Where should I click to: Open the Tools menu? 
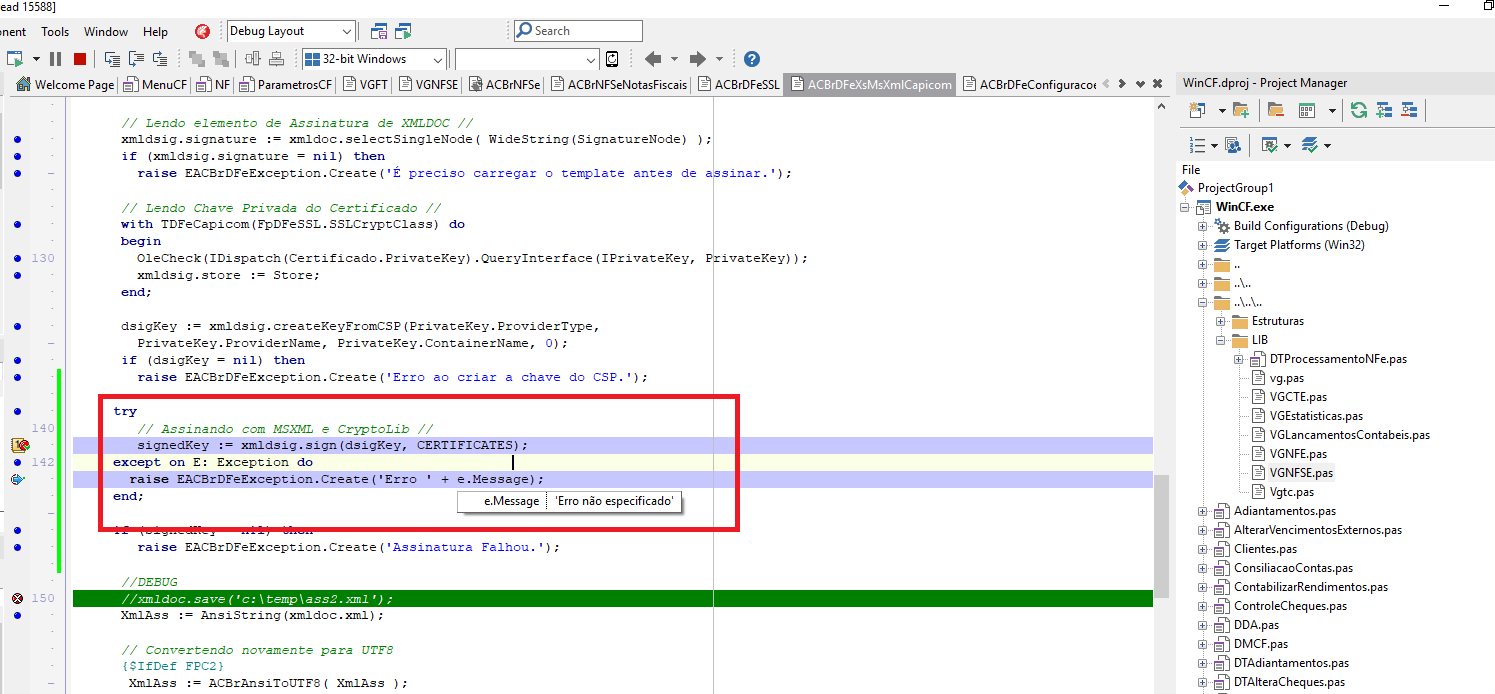pyautogui.click(x=55, y=32)
